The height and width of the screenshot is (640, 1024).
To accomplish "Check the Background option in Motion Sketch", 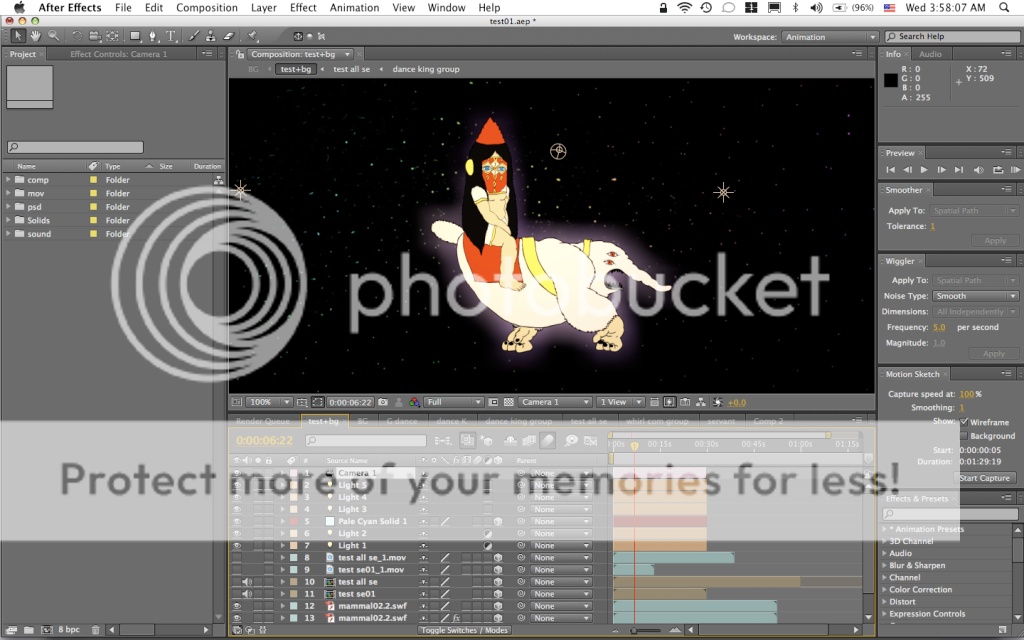I will pos(964,436).
